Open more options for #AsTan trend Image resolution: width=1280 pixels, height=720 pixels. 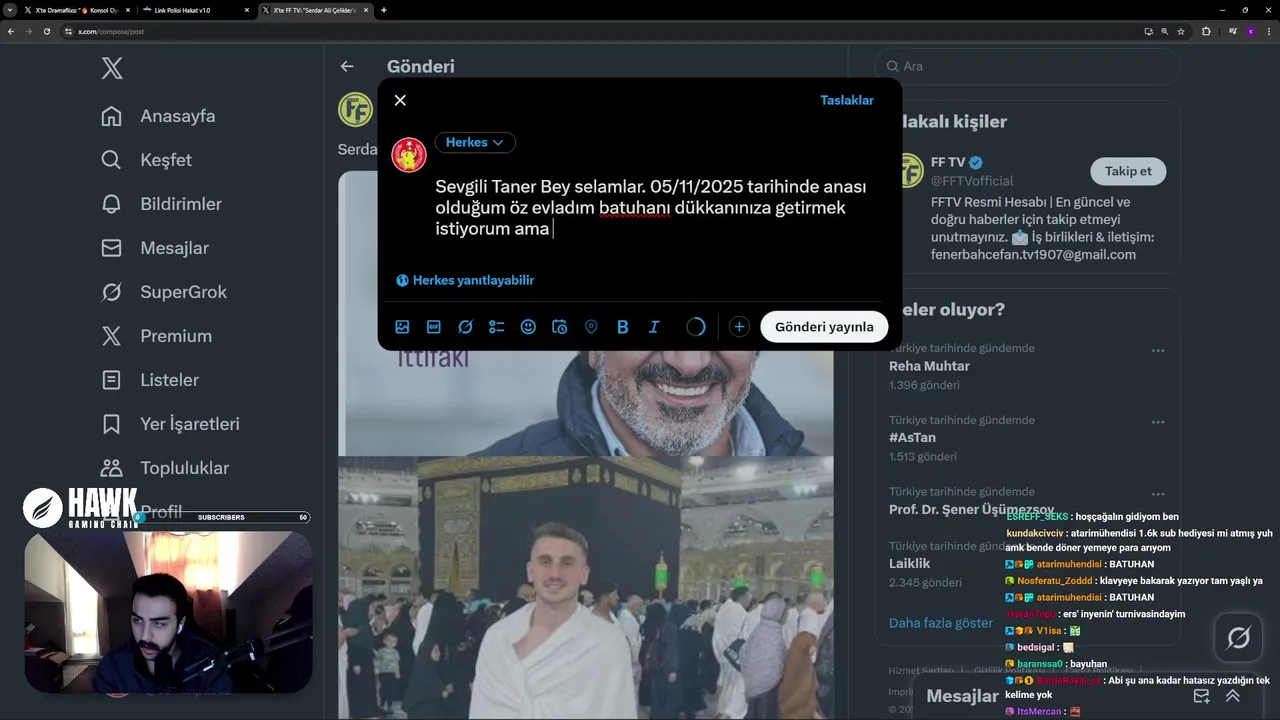pos(1158,422)
